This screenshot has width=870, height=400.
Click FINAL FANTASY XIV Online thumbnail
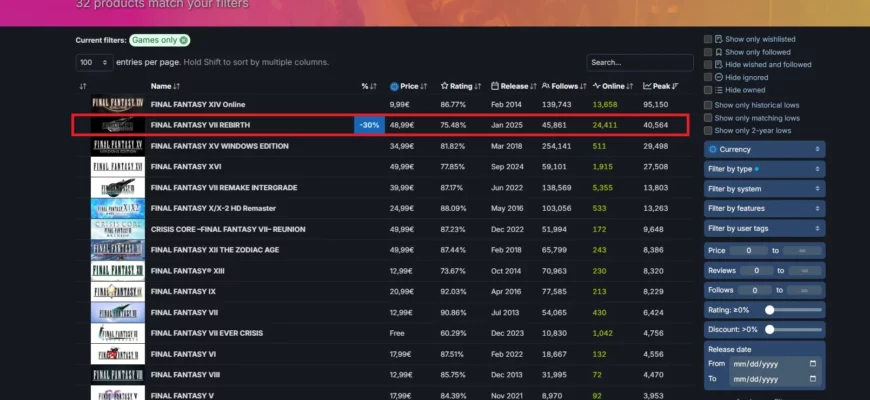(x=118, y=104)
